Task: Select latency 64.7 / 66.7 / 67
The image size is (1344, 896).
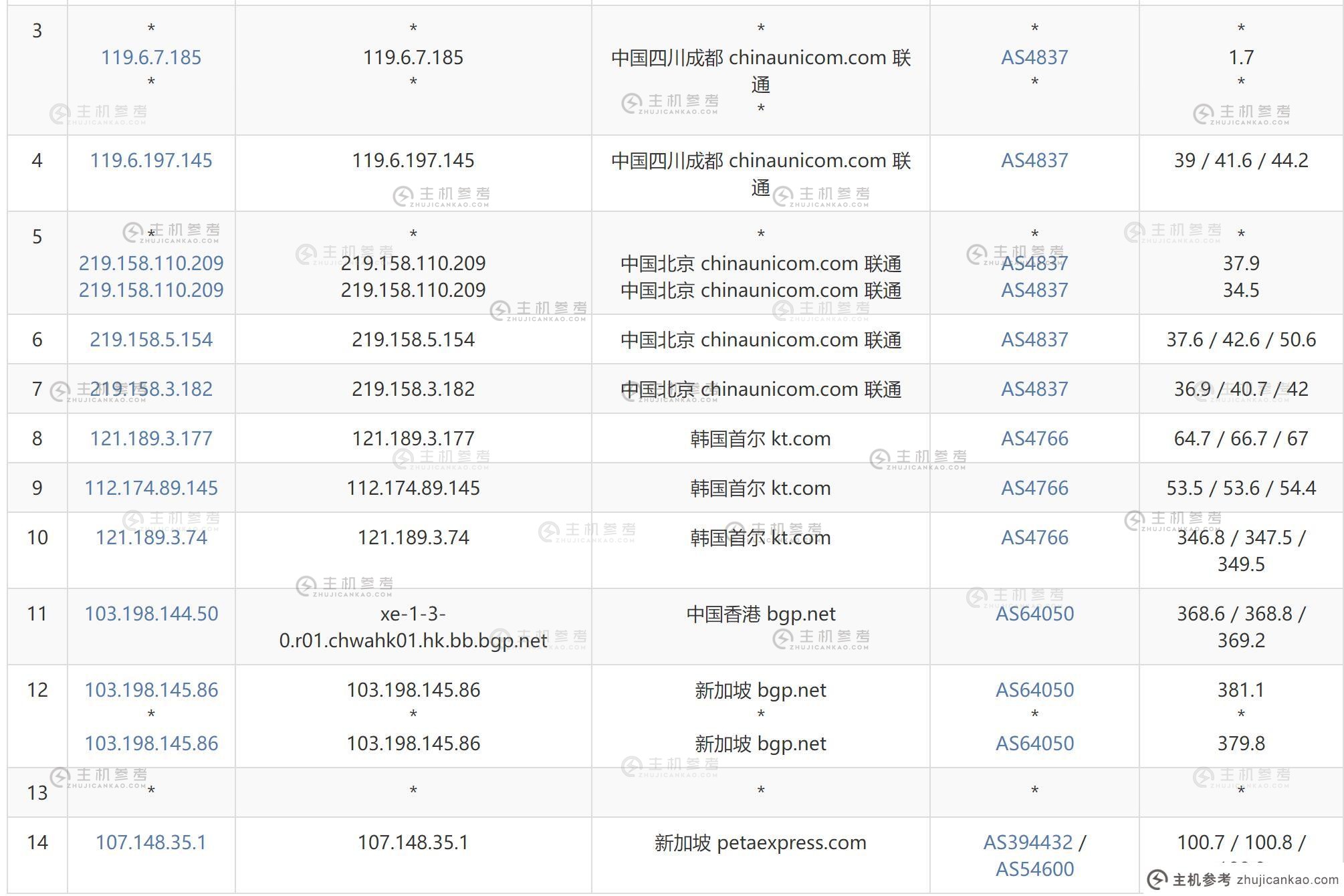Action: pyautogui.click(x=1241, y=439)
